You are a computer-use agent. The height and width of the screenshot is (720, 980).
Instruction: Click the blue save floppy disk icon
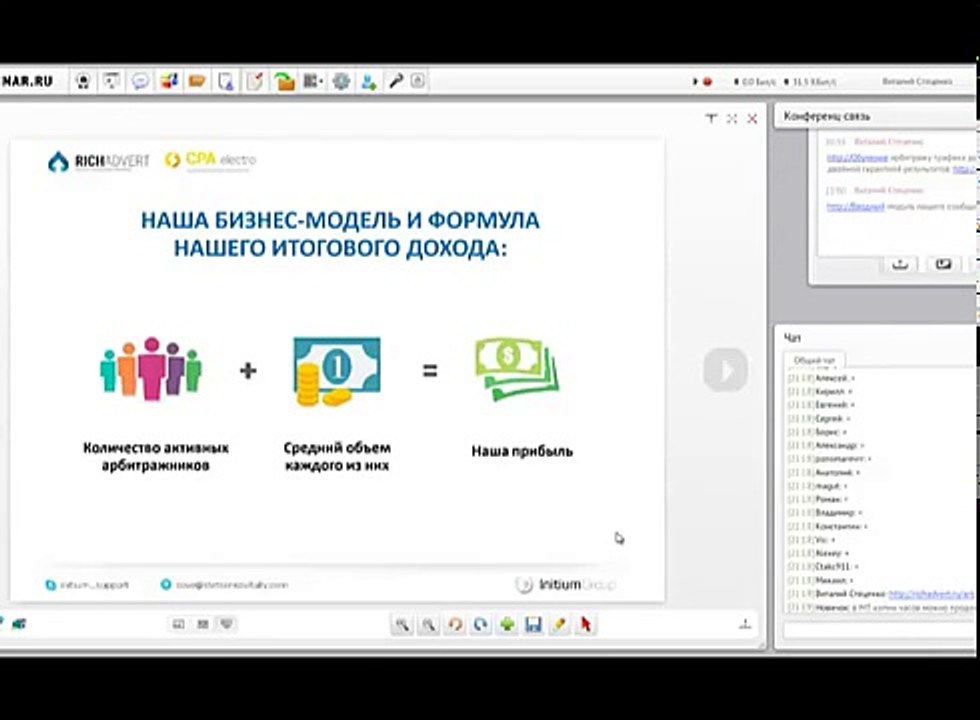(533, 624)
